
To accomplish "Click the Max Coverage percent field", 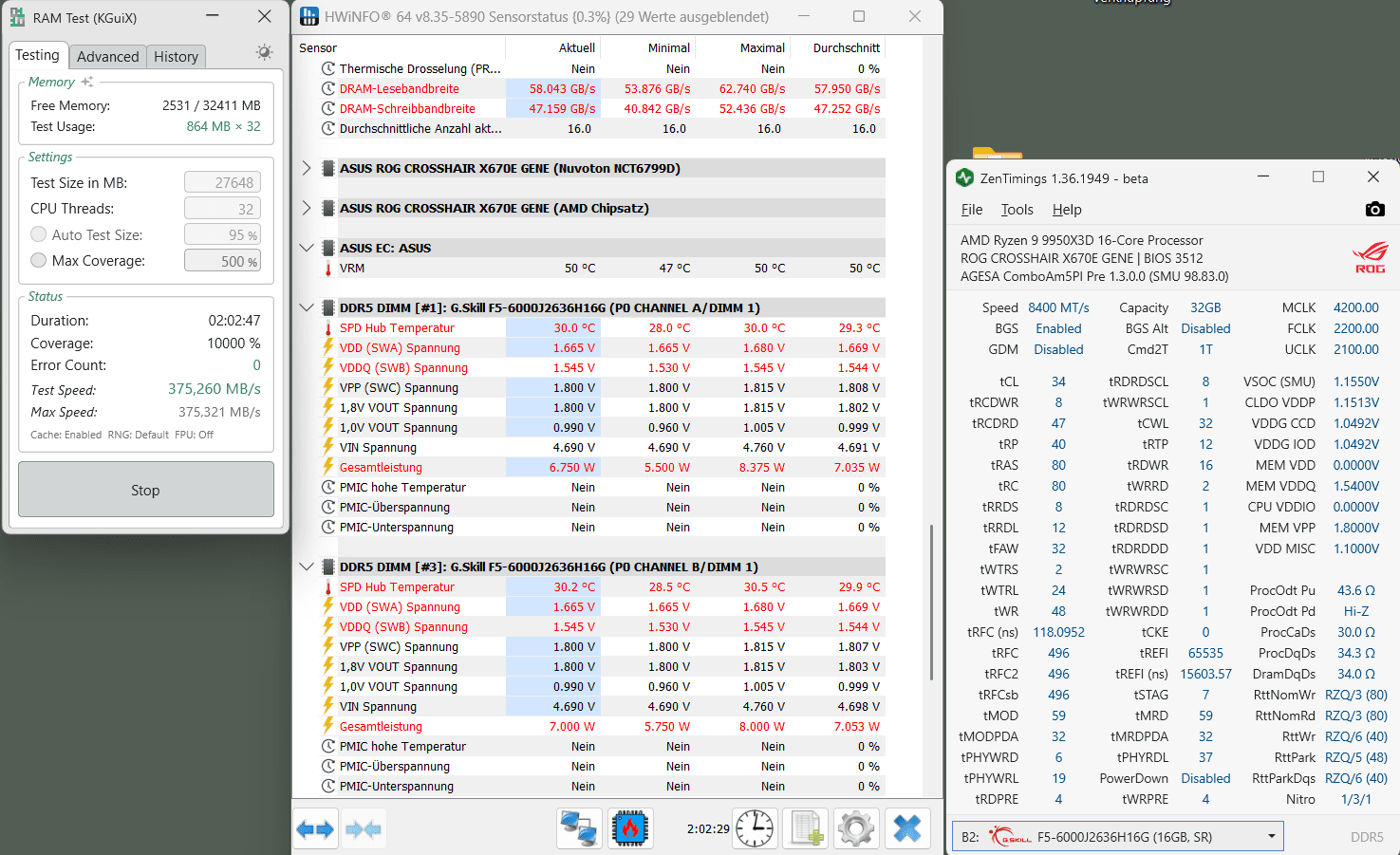I will coord(222,261).
